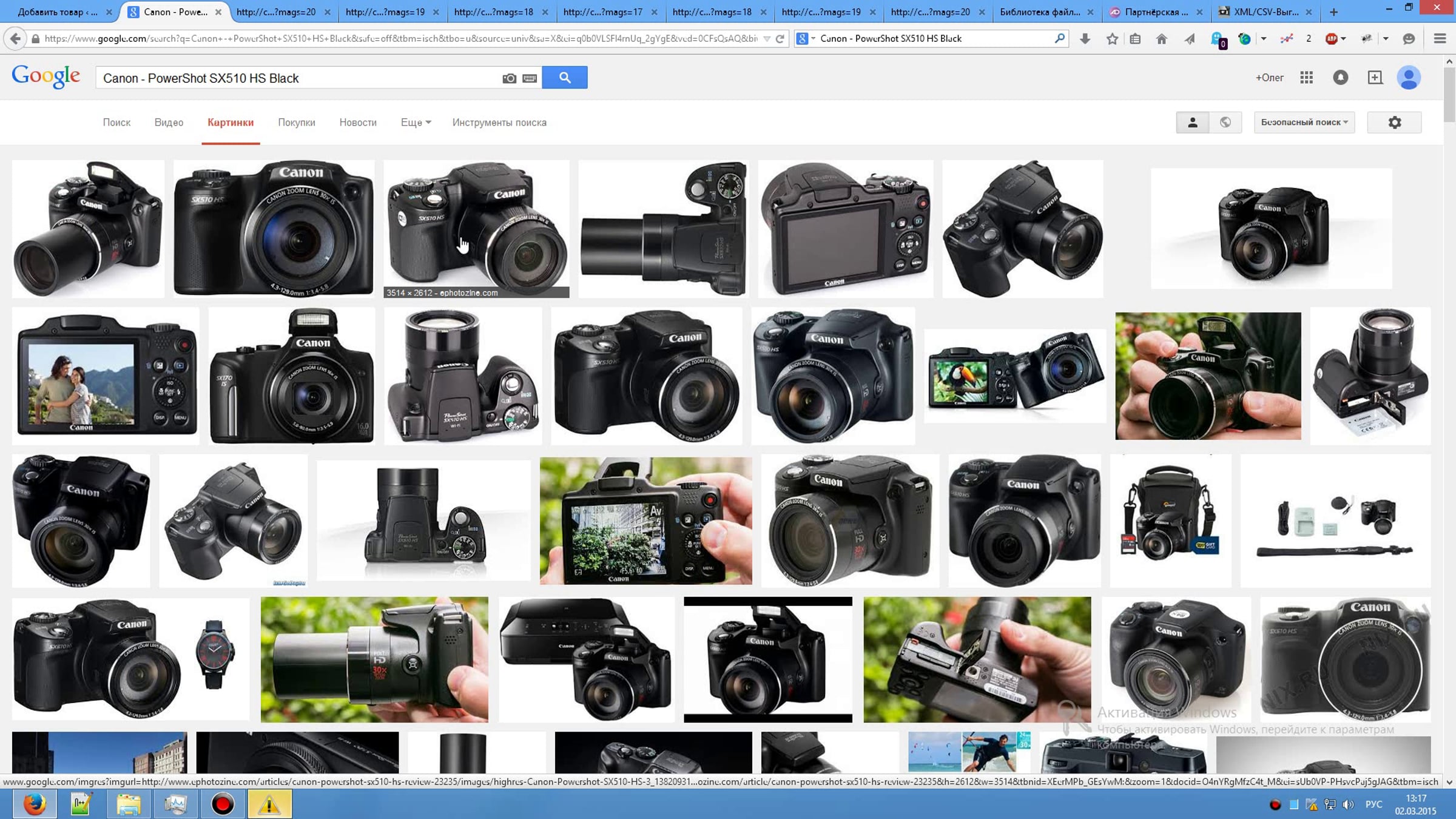Switch to private results person toggle

pos(1192,123)
